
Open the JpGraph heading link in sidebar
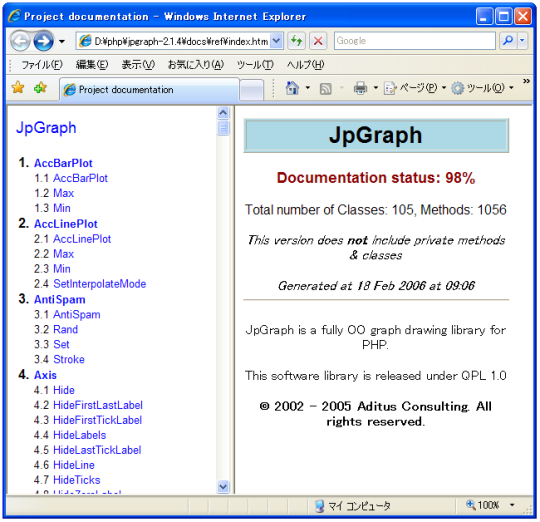(x=46, y=128)
